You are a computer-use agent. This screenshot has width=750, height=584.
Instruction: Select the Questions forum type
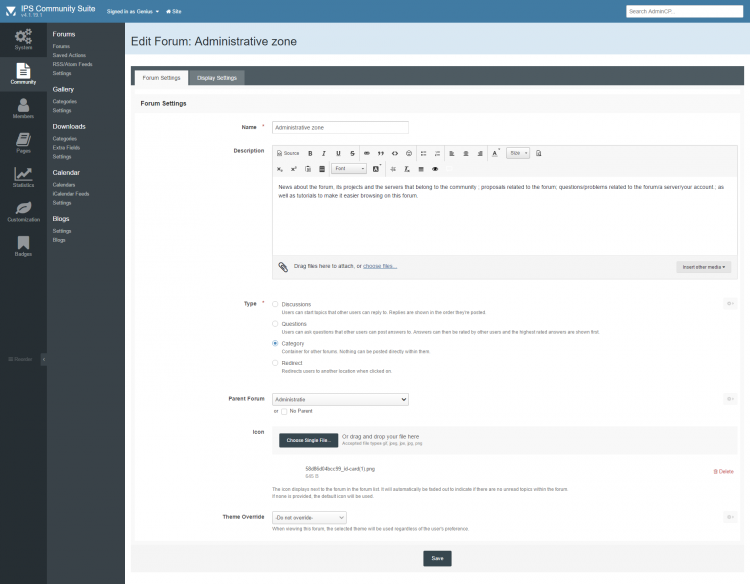coord(276,324)
